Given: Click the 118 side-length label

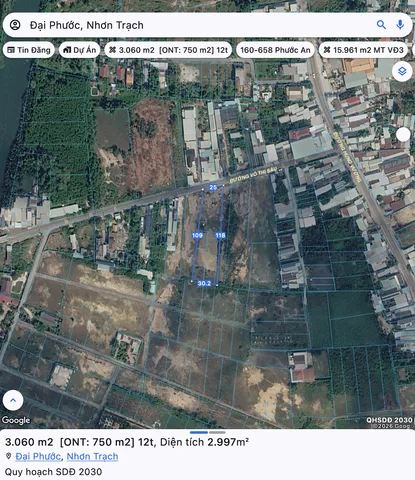Looking at the screenshot, I should click(220, 235).
